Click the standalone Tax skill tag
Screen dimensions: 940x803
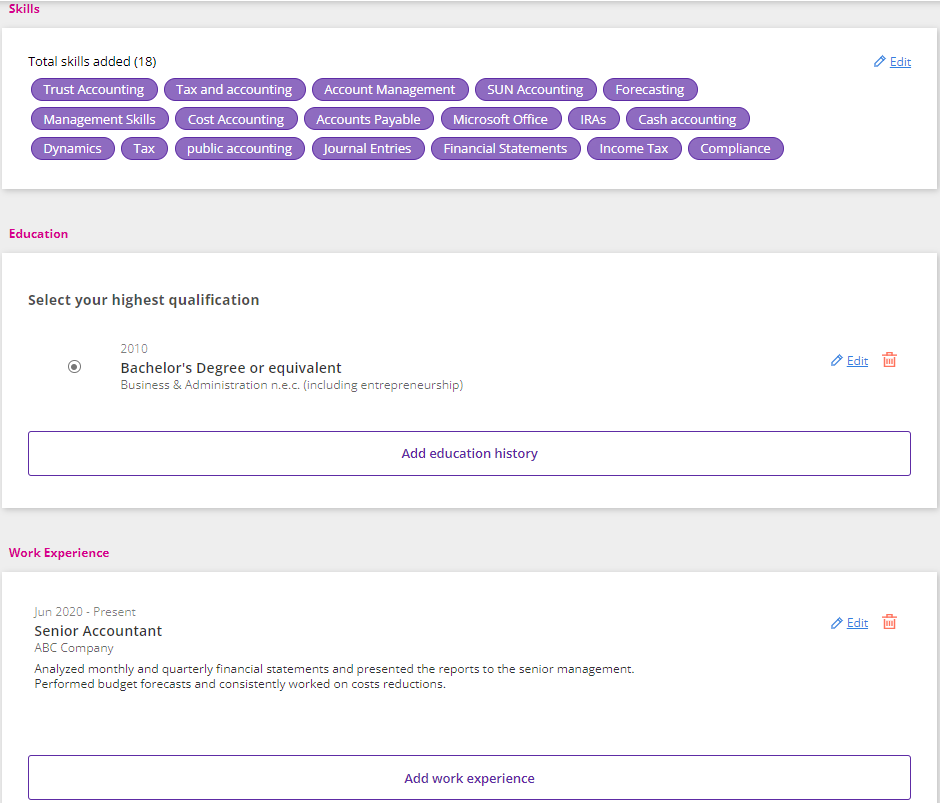144,148
